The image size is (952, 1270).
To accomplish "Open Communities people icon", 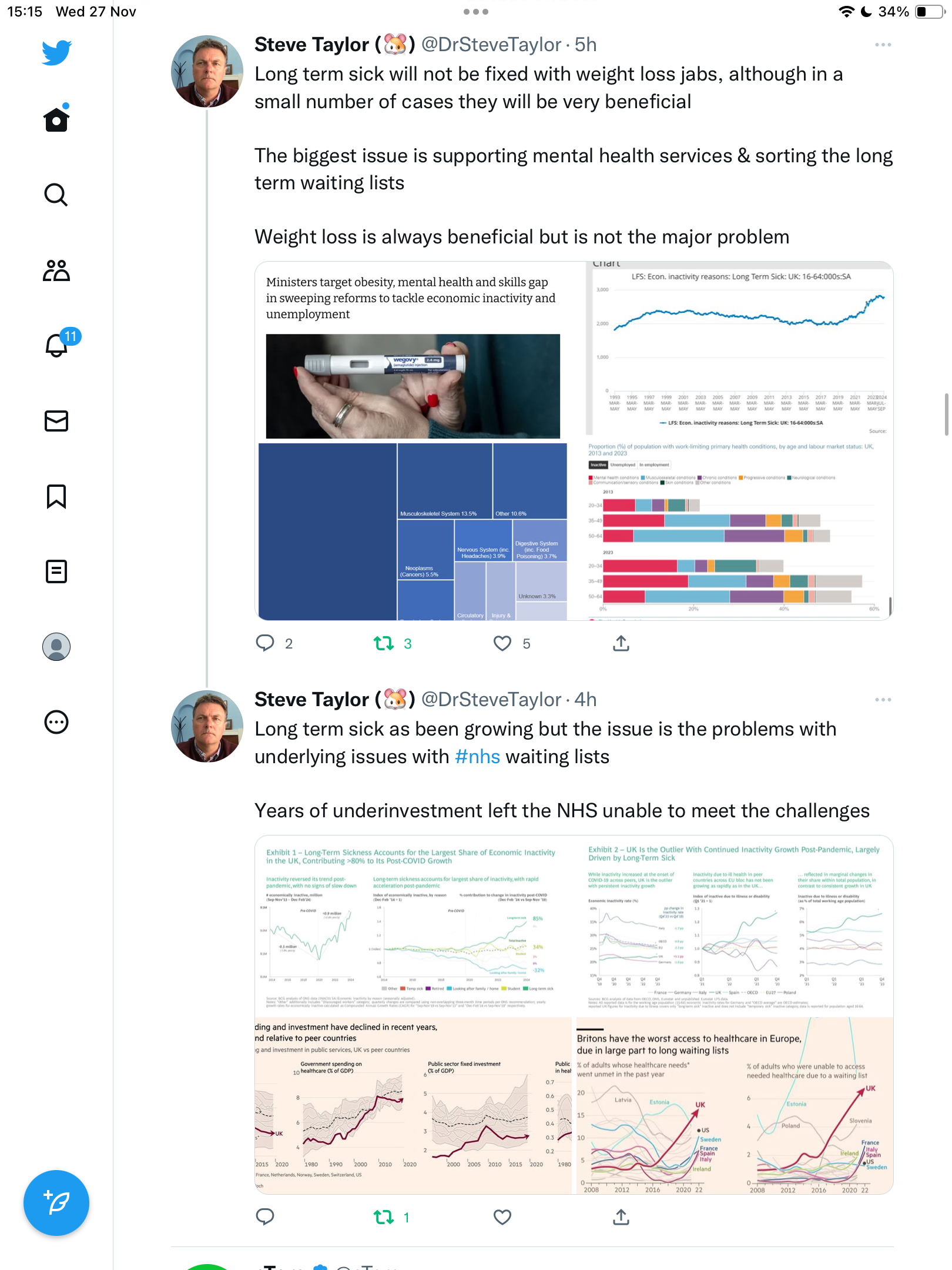I will coord(56,270).
